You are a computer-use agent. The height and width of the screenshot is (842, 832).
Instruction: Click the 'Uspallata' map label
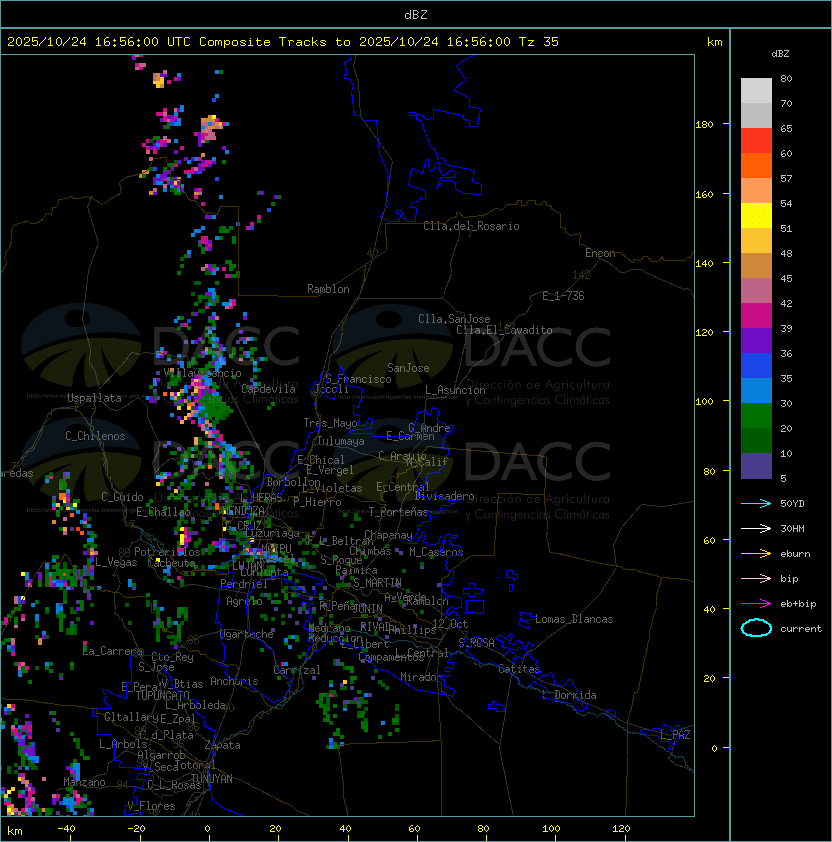click(94, 398)
